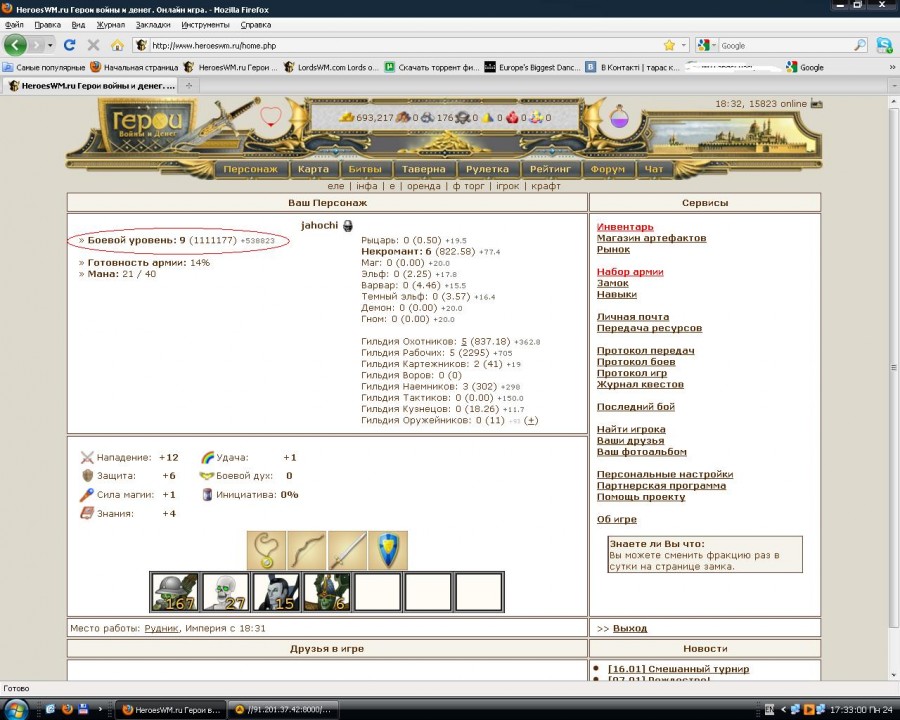
Task: Open the Закладки menu
Action: tap(153, 25)
